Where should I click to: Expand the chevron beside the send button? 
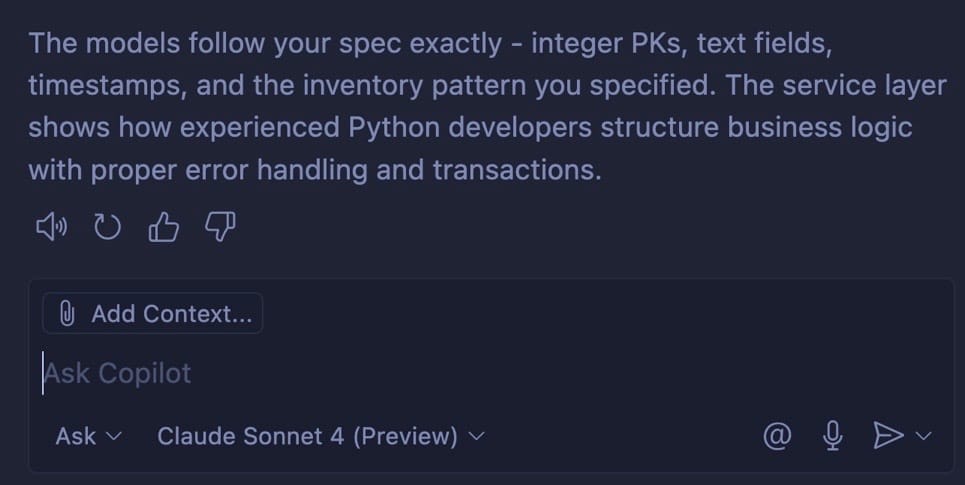924,435
